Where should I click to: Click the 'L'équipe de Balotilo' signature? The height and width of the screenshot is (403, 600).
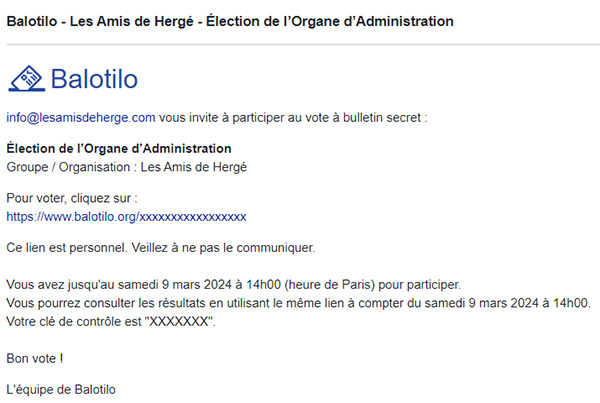61,390
